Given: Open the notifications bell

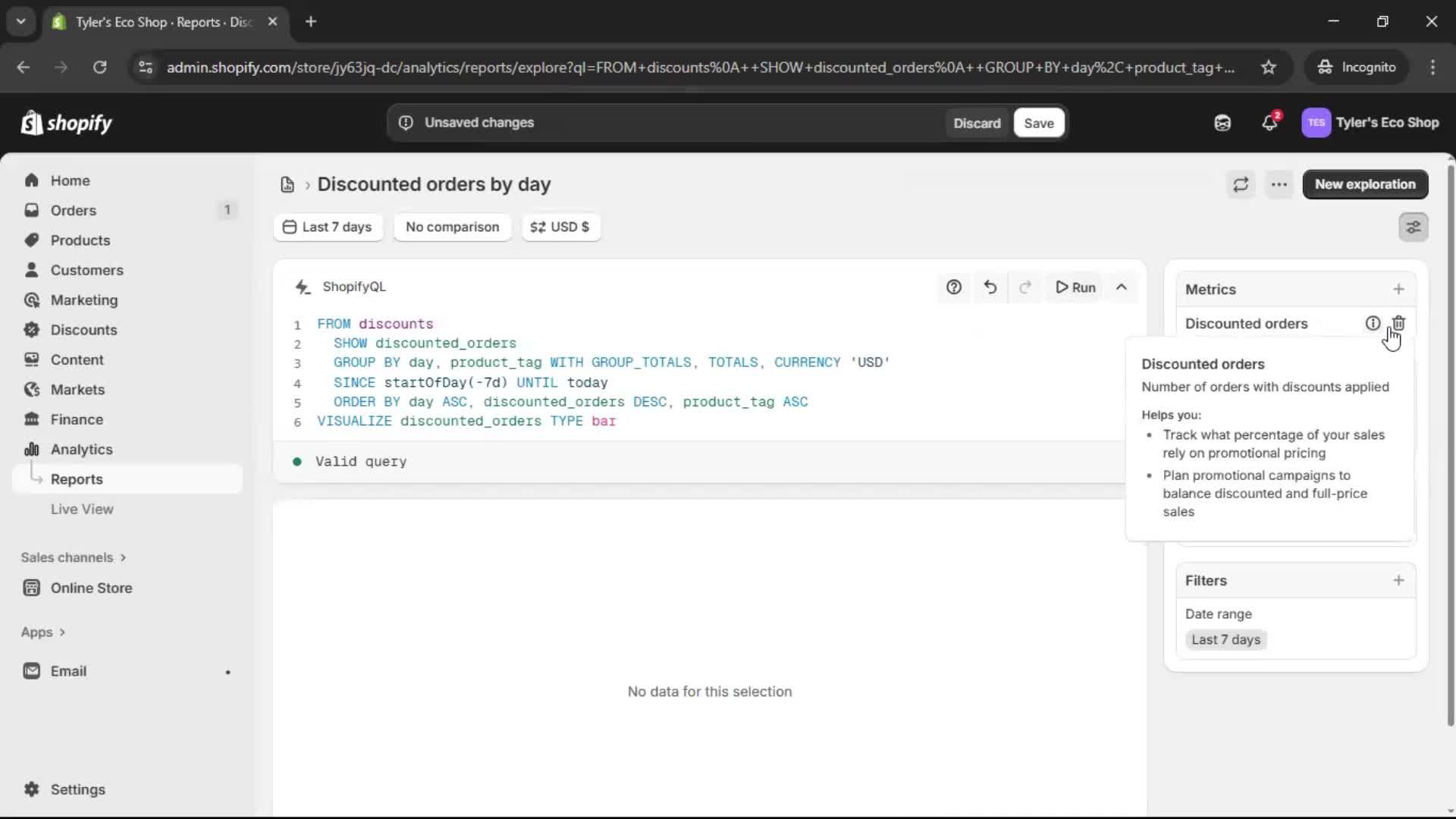Looking at the screenshot, I should tap(1269, 123).
